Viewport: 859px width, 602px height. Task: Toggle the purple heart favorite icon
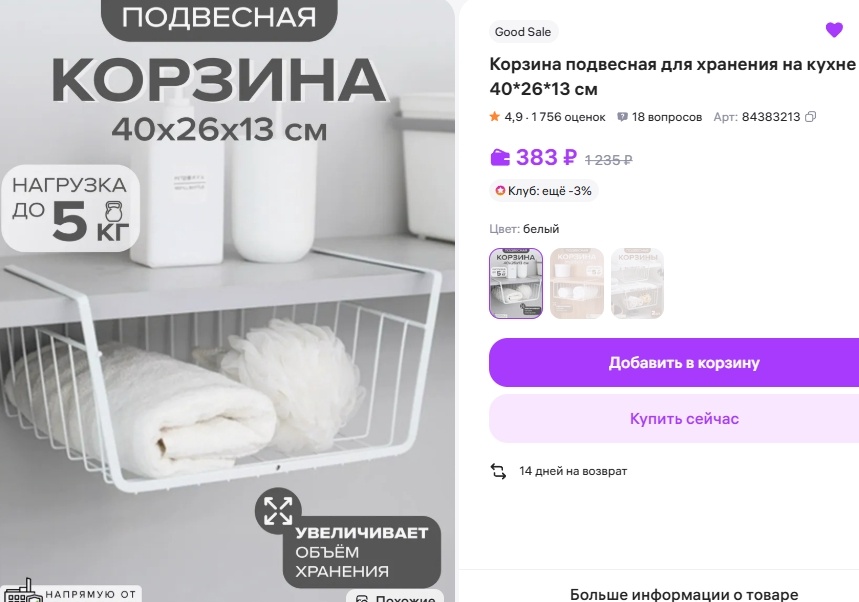[x=834, y=30]
